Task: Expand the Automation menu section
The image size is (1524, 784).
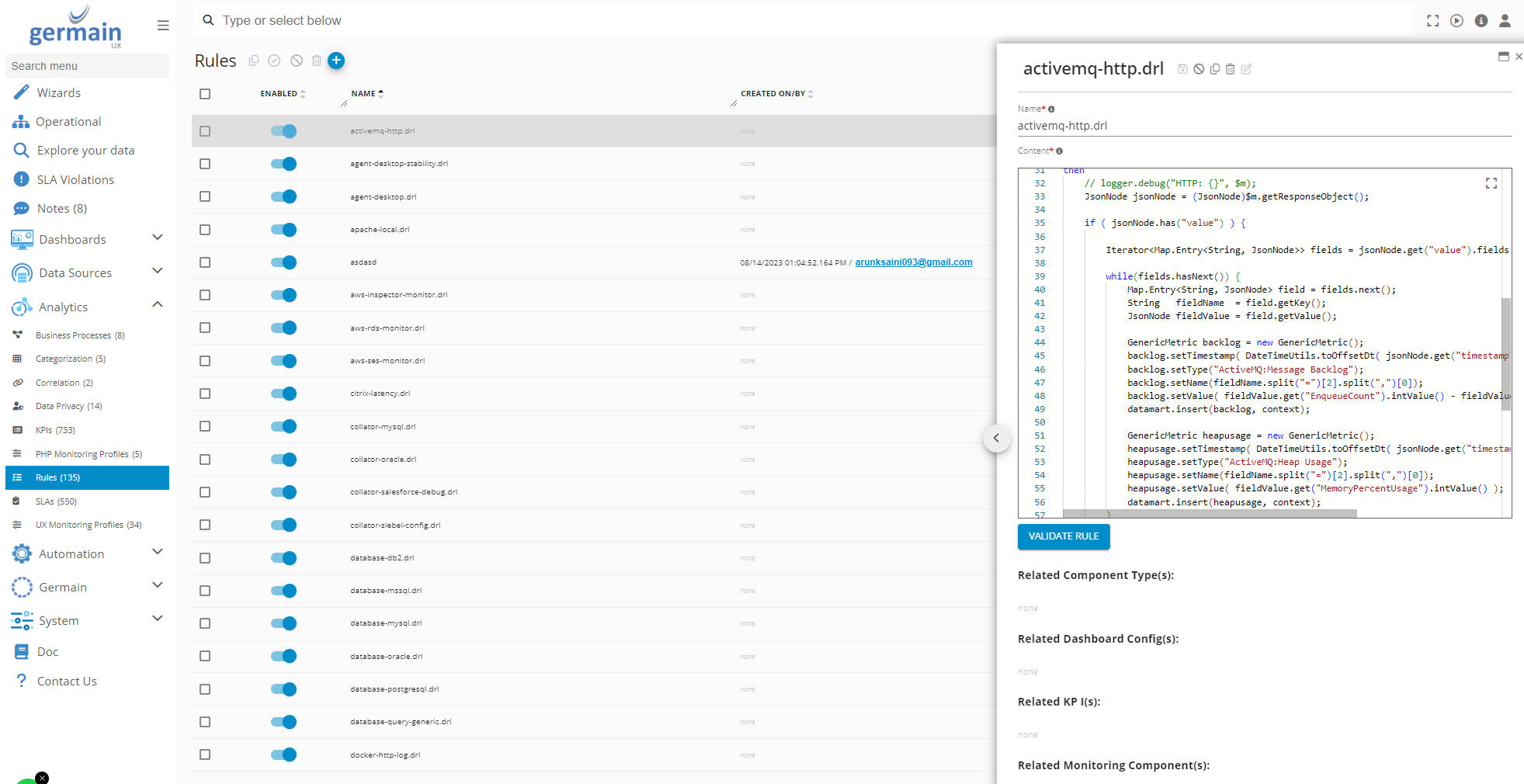Action: click(x=158, y=553)
